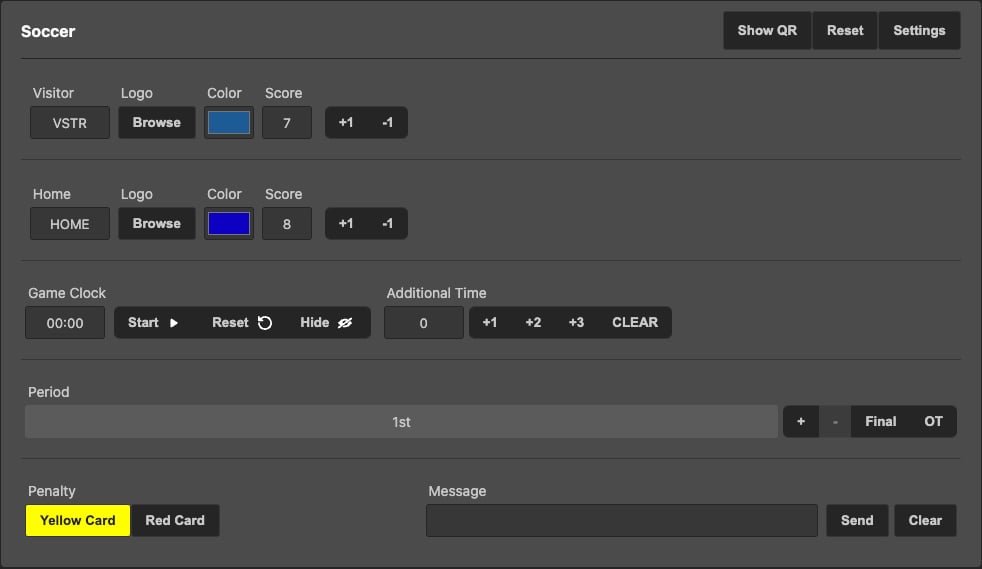Screen dimensions: 982x569
Task: Clear the additional time
Action: [635, 322]
